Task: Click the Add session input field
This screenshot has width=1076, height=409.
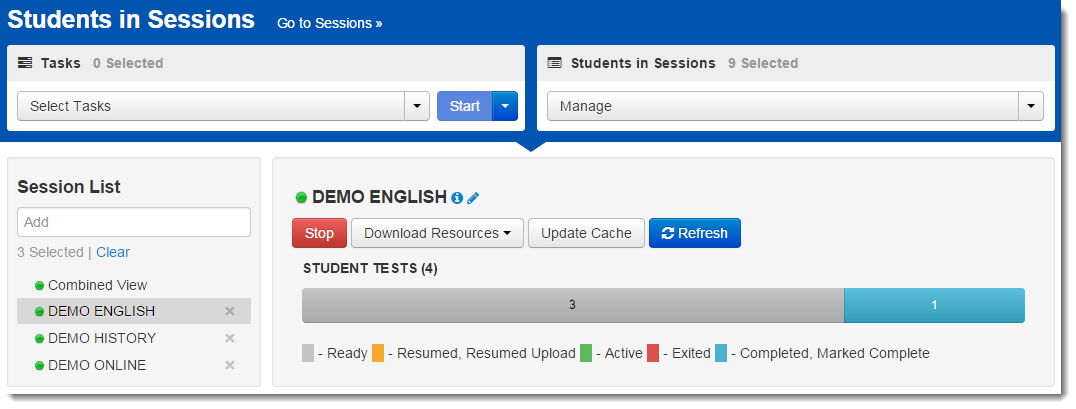Action: [134, 222]
